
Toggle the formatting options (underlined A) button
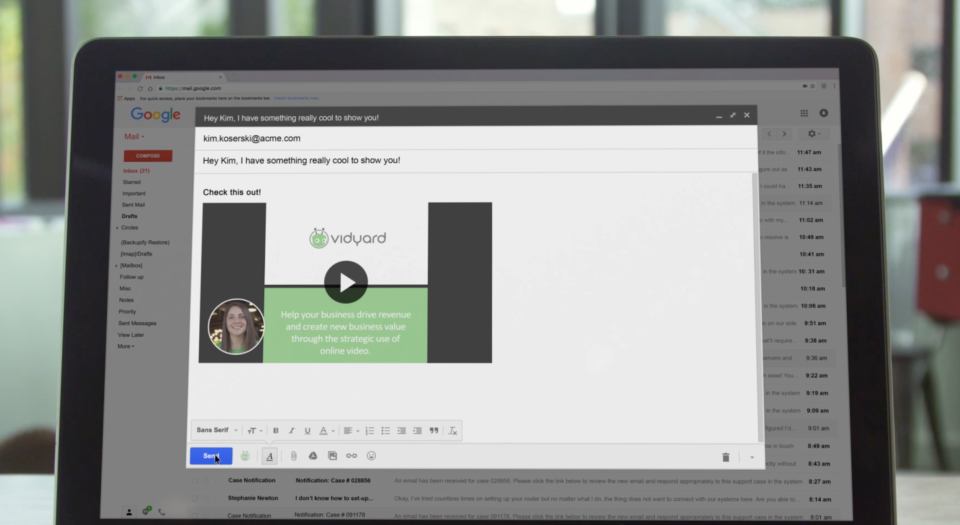click(269, 456)
